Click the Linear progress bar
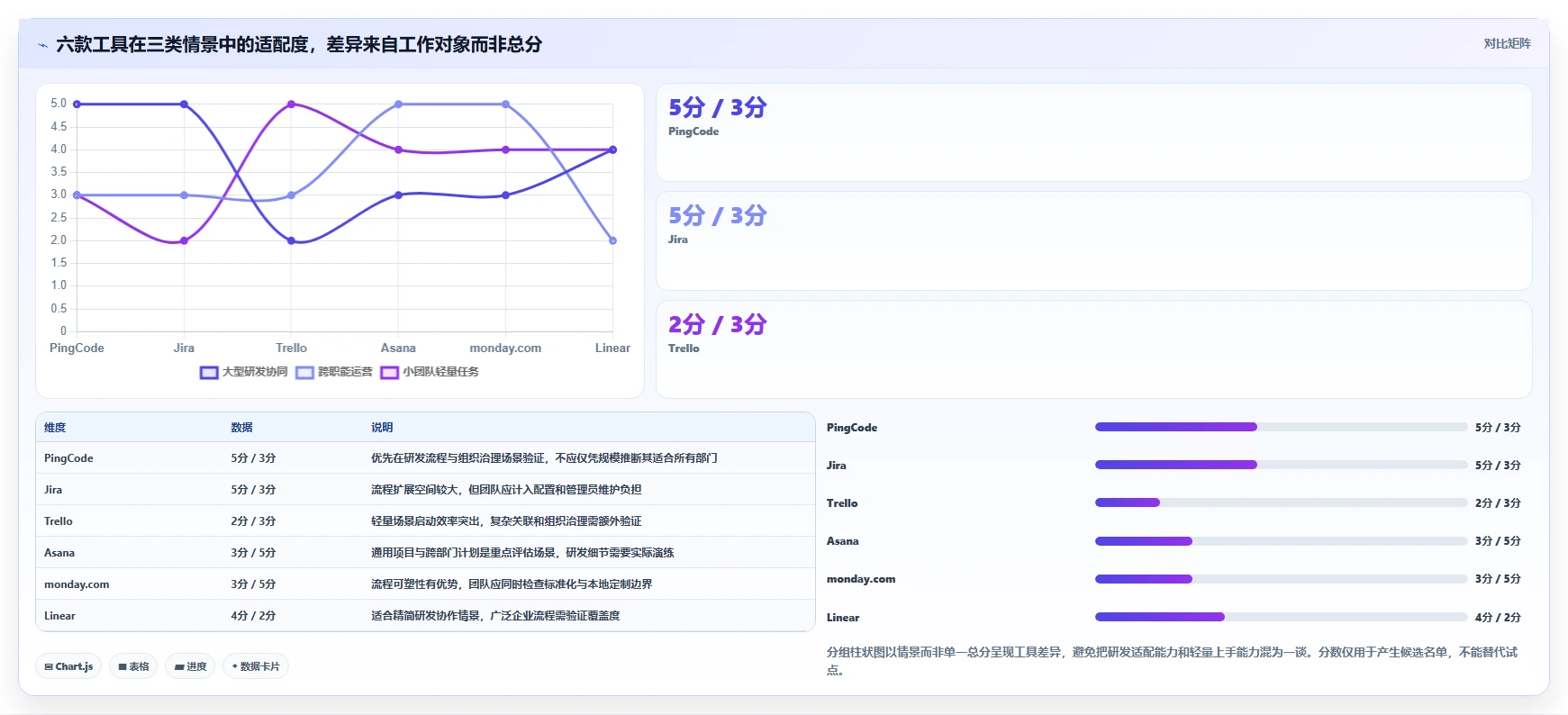This screenshot has height=715, width=1568. [x=1281, y=617]
